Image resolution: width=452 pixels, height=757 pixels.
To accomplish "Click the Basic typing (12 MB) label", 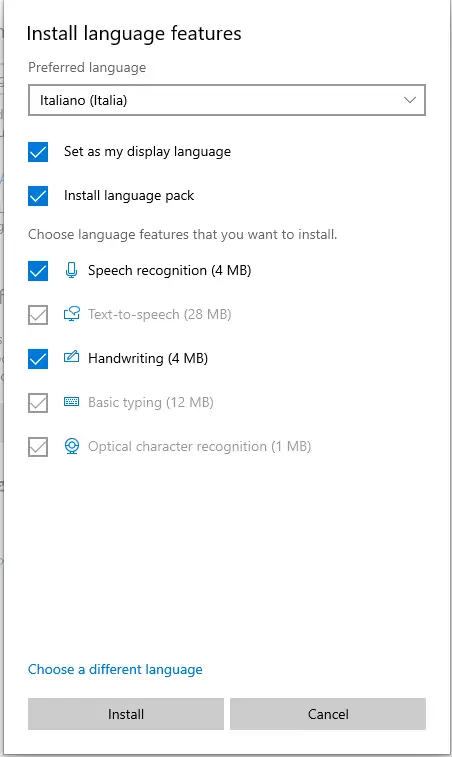I will click(x=151, y=402).
